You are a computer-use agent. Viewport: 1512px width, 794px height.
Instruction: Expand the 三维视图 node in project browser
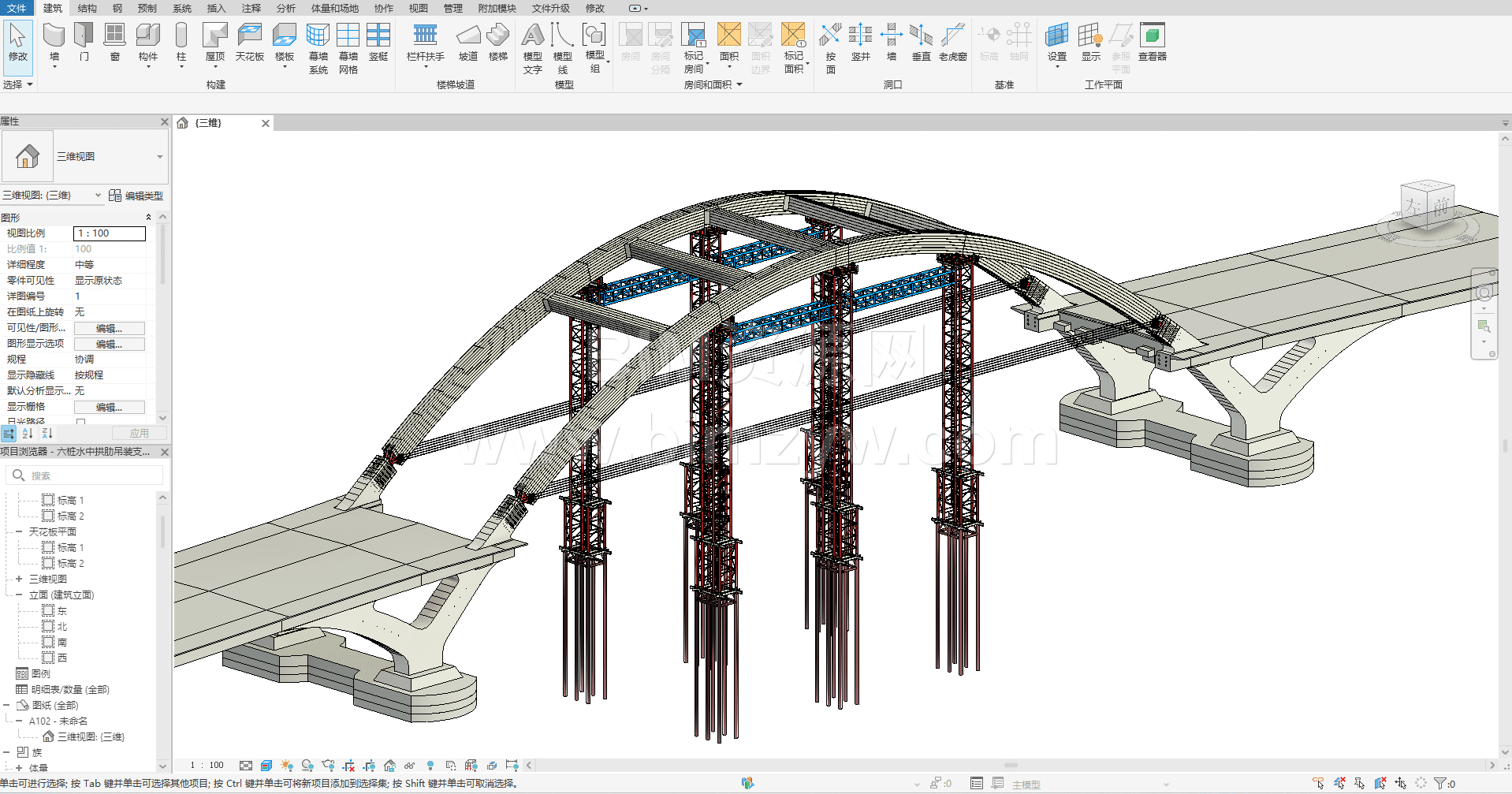[x=19, y=579]
